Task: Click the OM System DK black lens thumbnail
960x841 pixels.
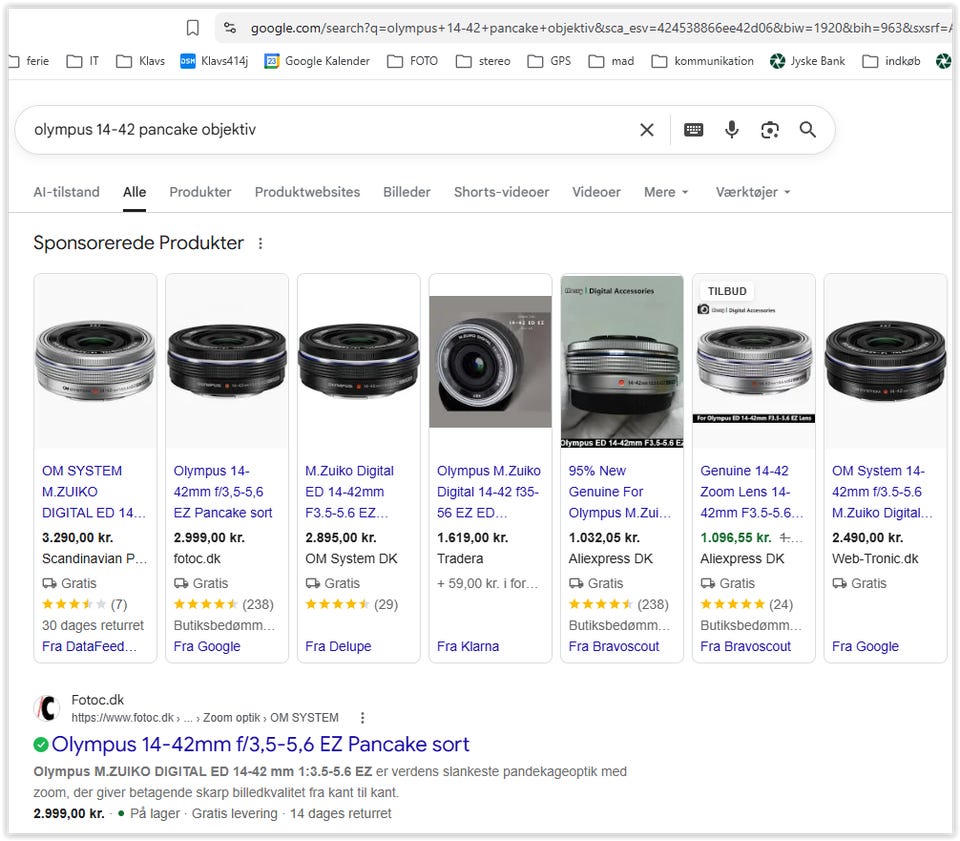Action: point(359,361)
